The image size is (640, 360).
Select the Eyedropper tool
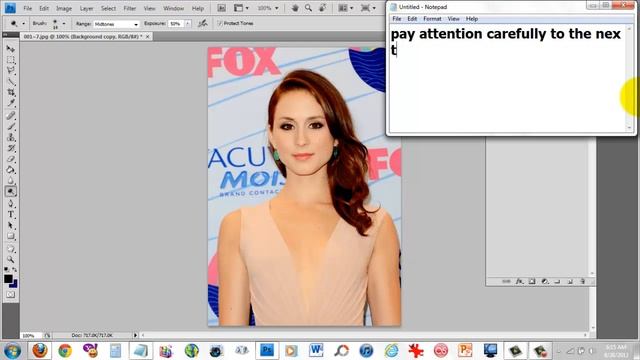pos(11,103)
